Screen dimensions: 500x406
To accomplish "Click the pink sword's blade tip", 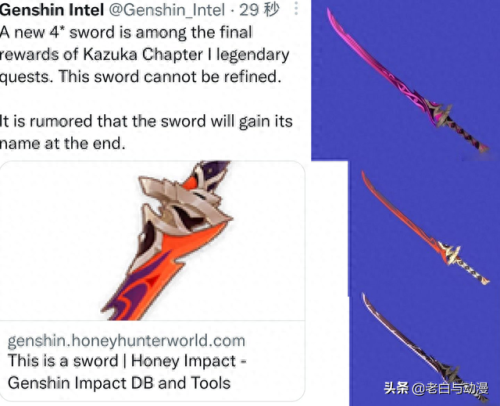I will point(332,18).
